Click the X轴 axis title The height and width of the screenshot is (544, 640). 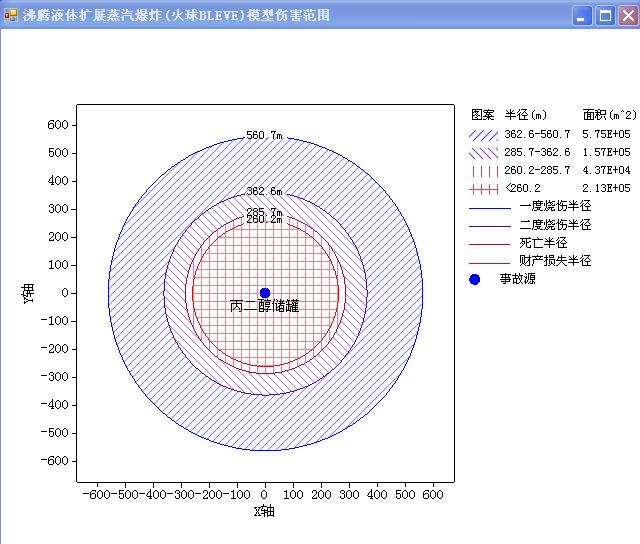pyautogui.click(x=264, y=511)
